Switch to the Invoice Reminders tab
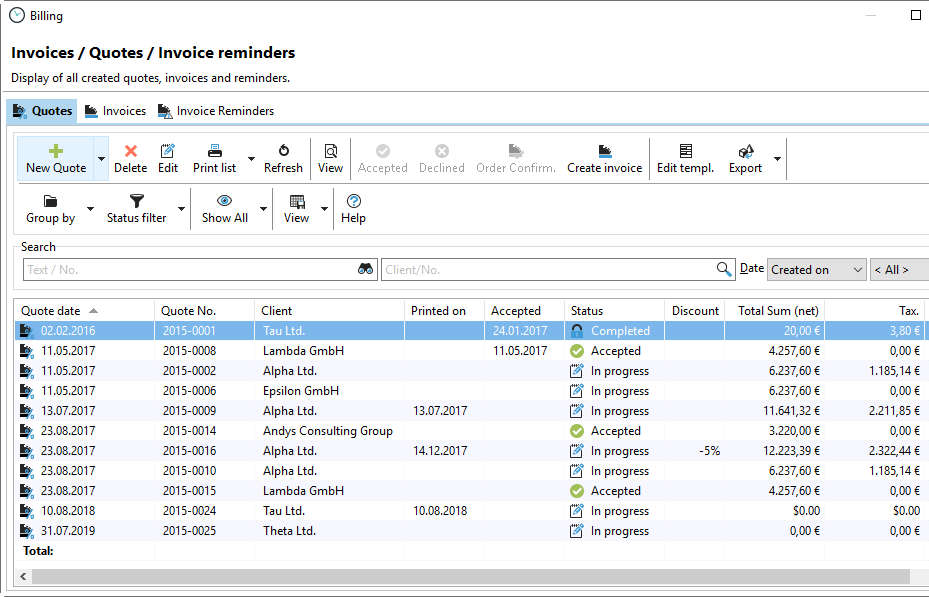 click(x=216, y=111)
